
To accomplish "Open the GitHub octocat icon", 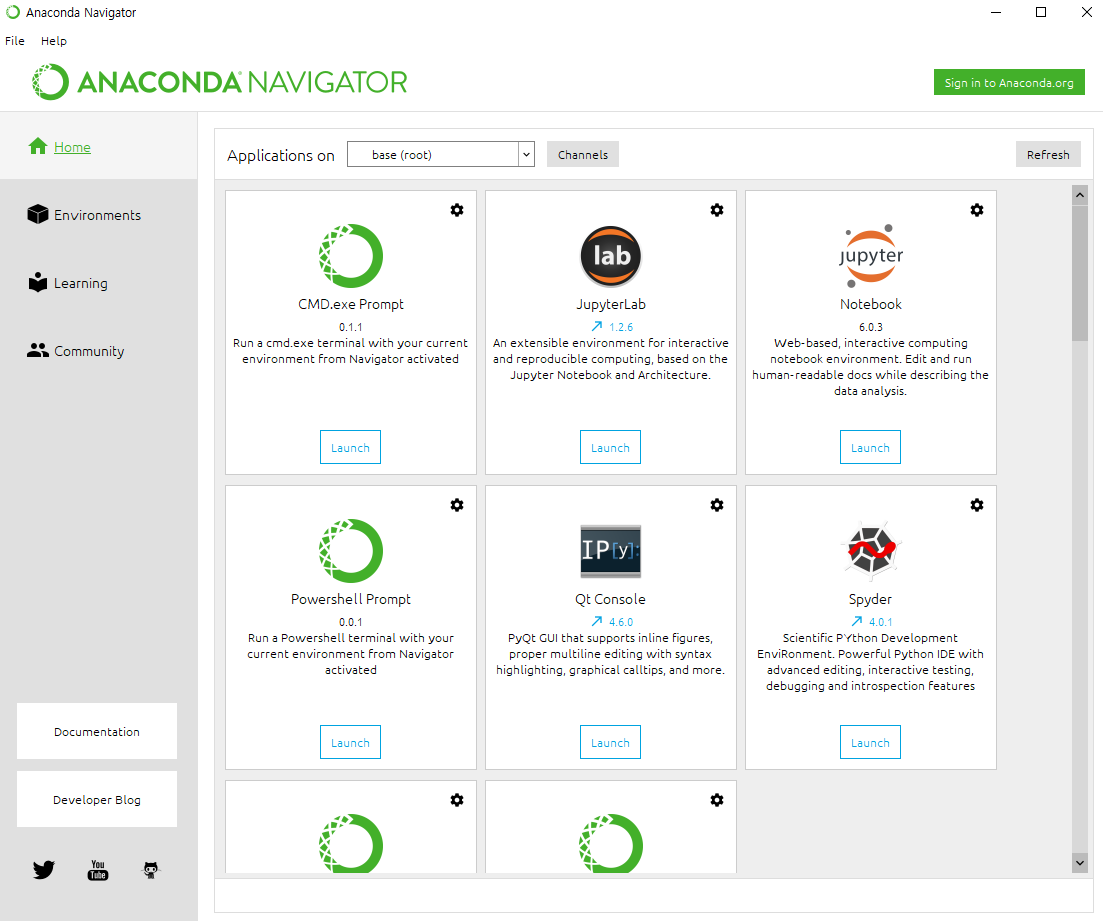I will pos(151,870).
